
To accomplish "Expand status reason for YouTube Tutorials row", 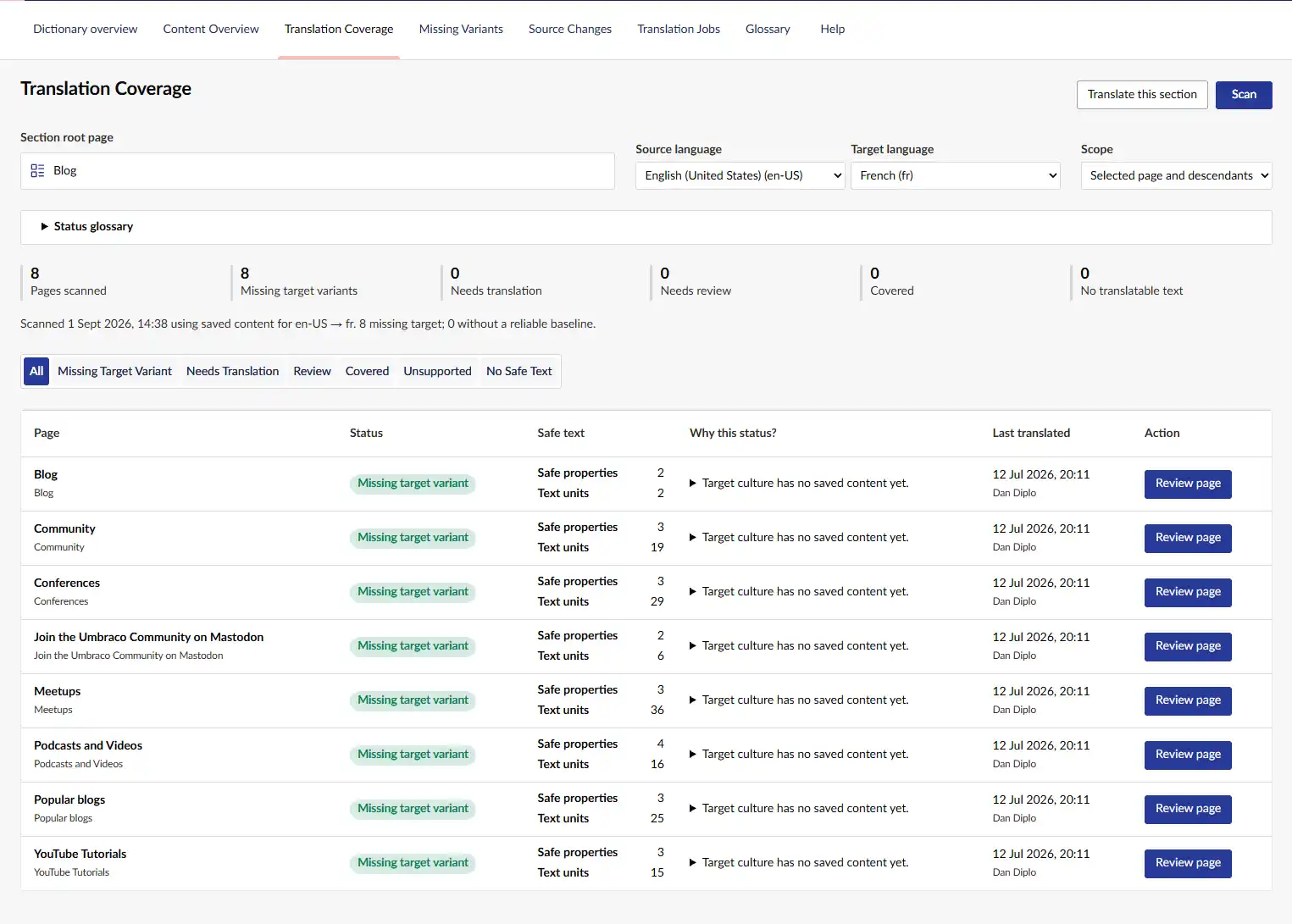I will point(799,863).
